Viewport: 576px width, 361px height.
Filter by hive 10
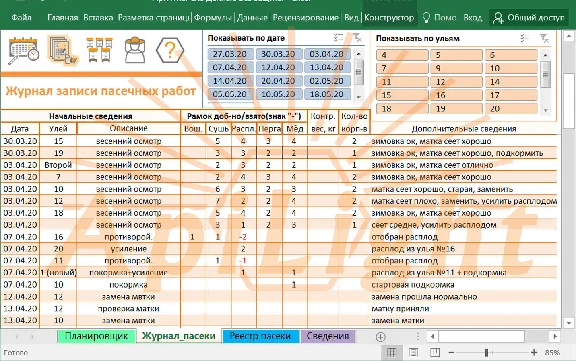(x=511, y=68)
